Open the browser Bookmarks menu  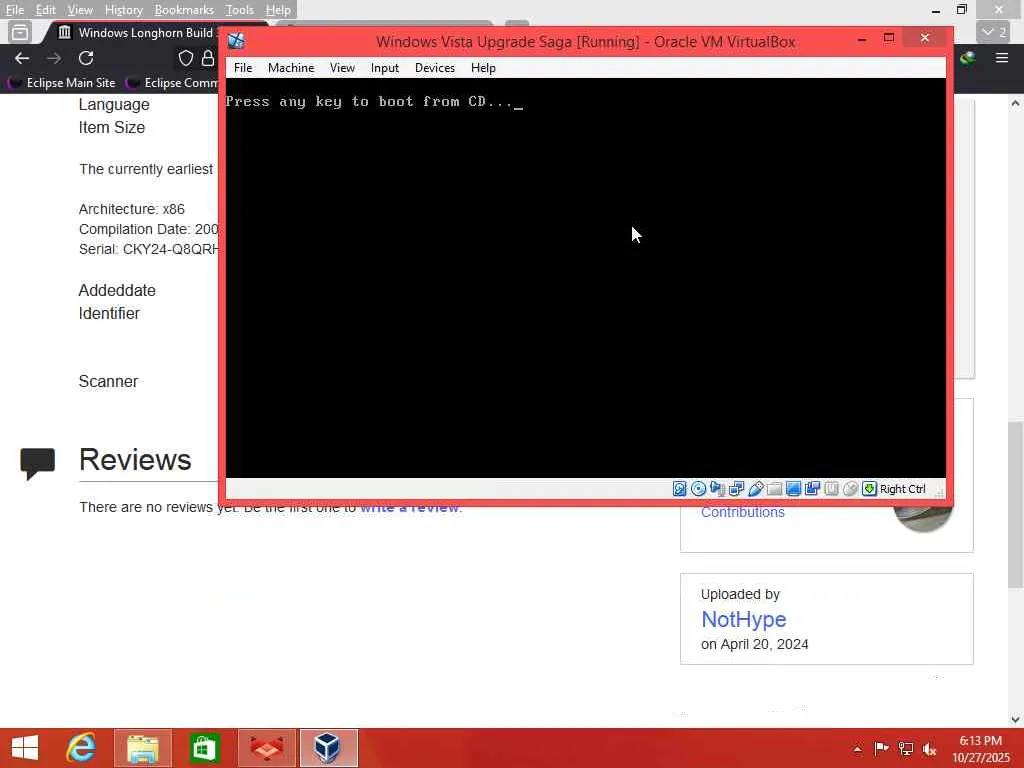(x=184, y=10)
